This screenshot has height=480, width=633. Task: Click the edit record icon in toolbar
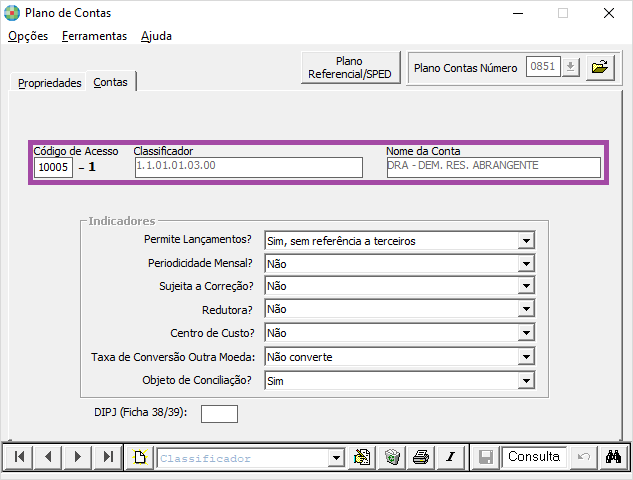[362, 457]
